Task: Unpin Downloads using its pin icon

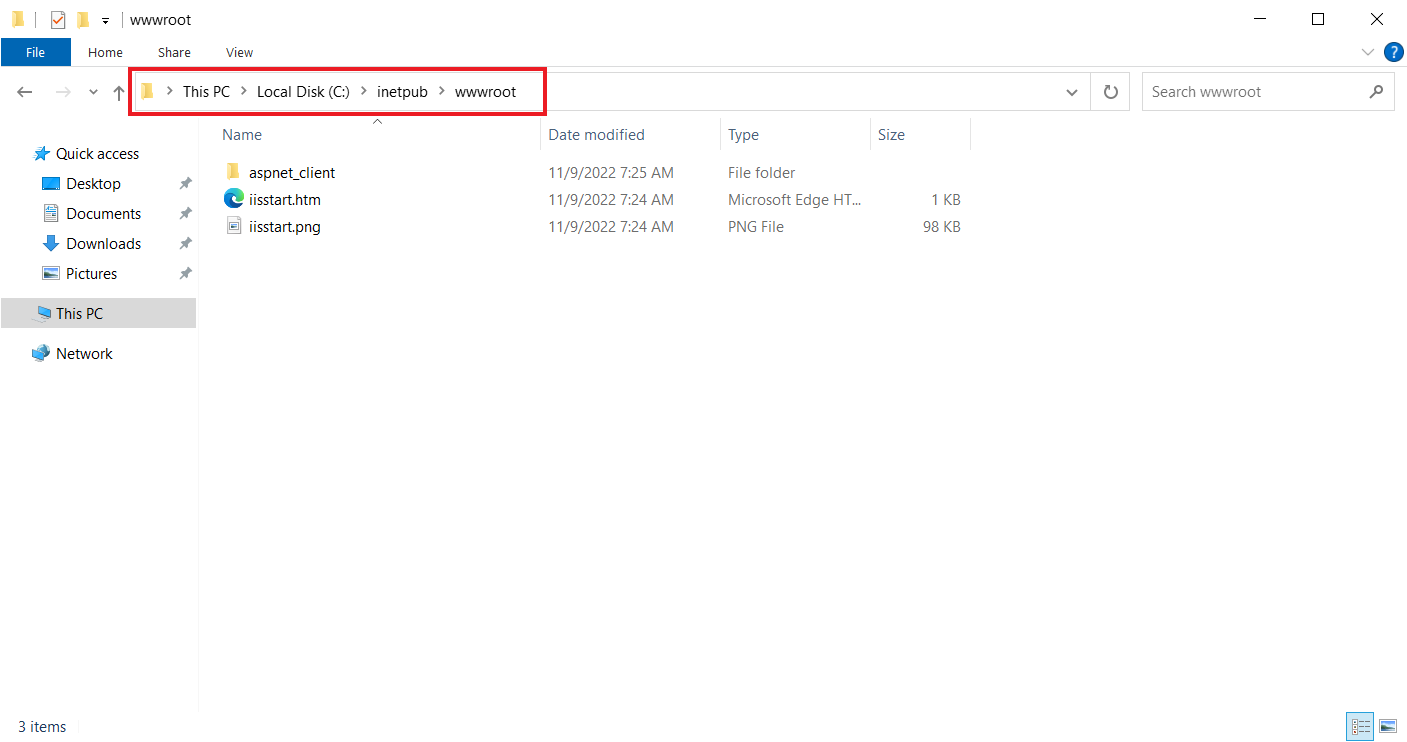Action: click(x=185, y=244)
